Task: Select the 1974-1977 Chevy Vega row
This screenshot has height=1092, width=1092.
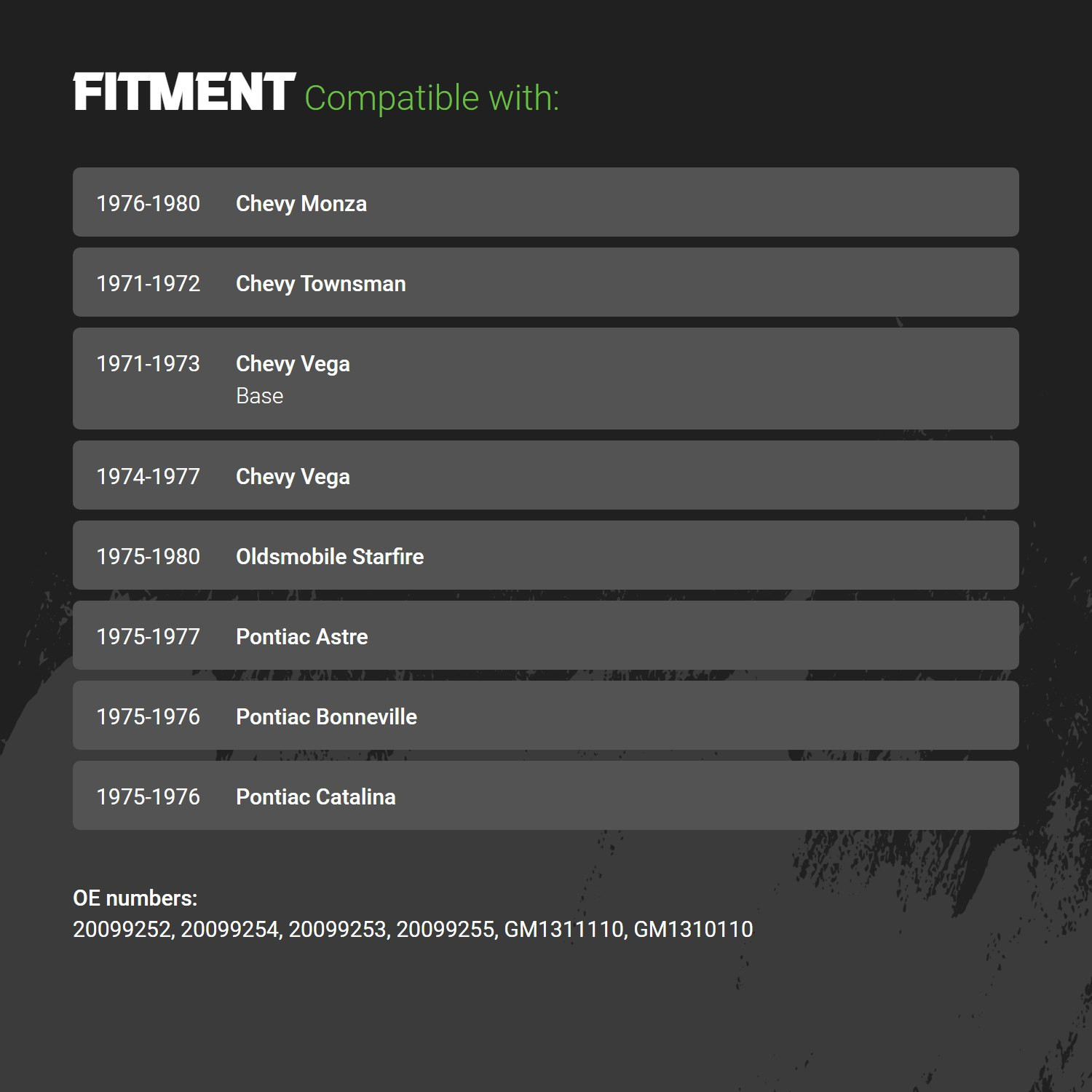Action: tap(546, 475)
